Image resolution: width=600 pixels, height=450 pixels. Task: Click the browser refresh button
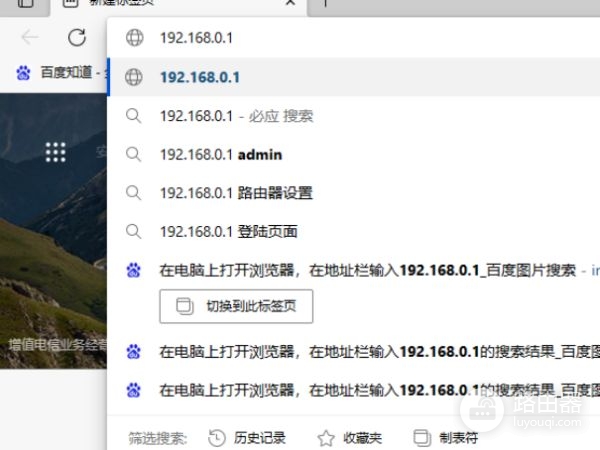coord(77,38)
